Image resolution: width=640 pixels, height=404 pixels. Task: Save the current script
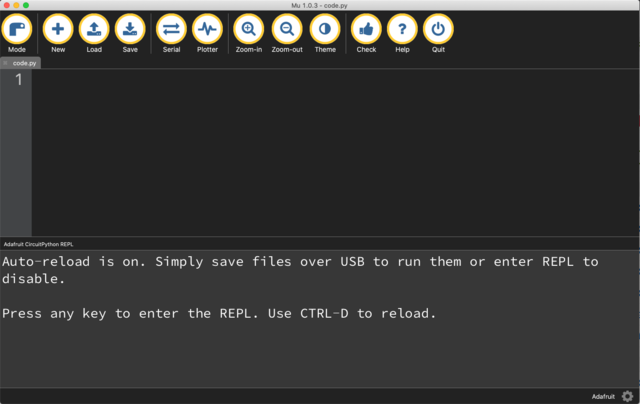point(130,33)
